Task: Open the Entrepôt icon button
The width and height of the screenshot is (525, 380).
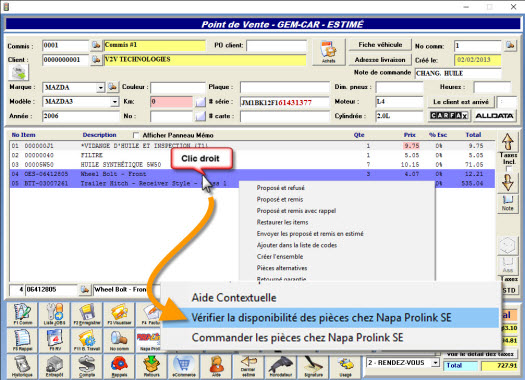Action: tap(55, 366)
